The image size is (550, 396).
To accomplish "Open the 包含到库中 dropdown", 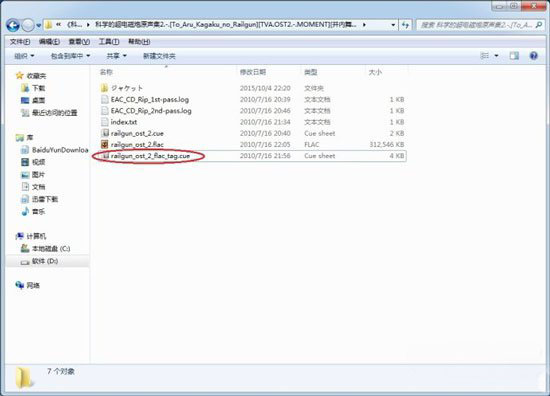I will pyautogui.click(x=71, y=56).
